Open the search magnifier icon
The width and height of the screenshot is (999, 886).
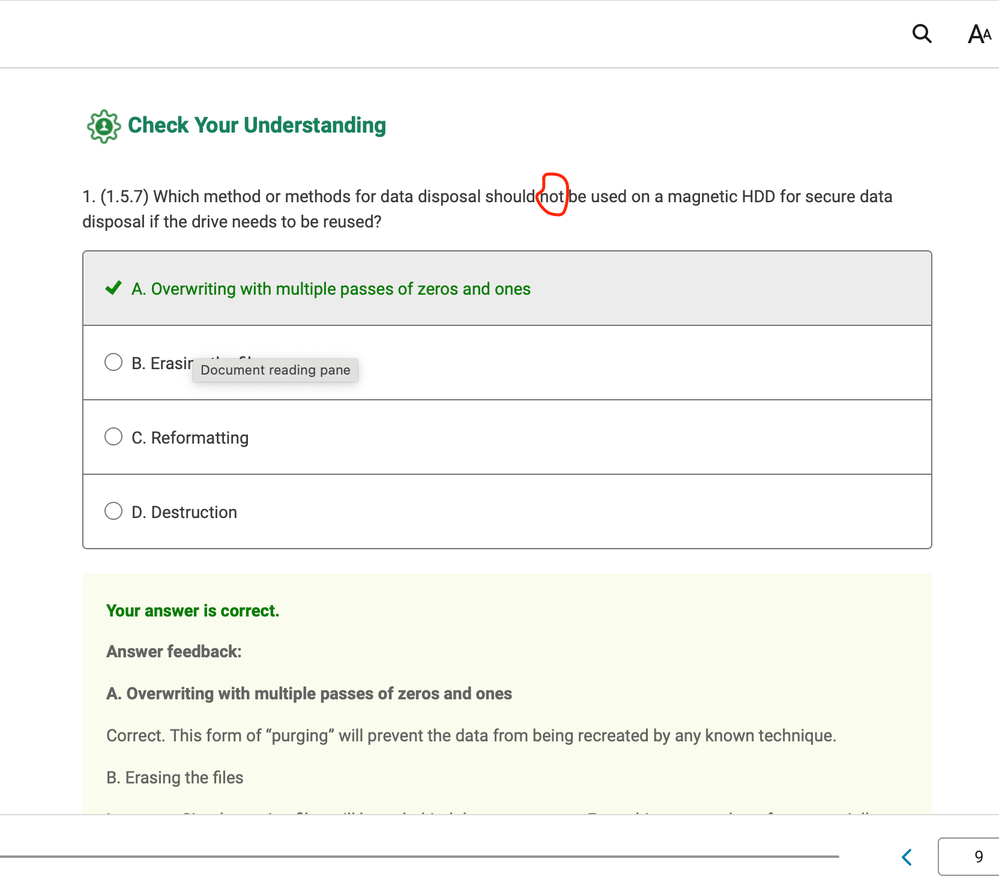(922, 34)
